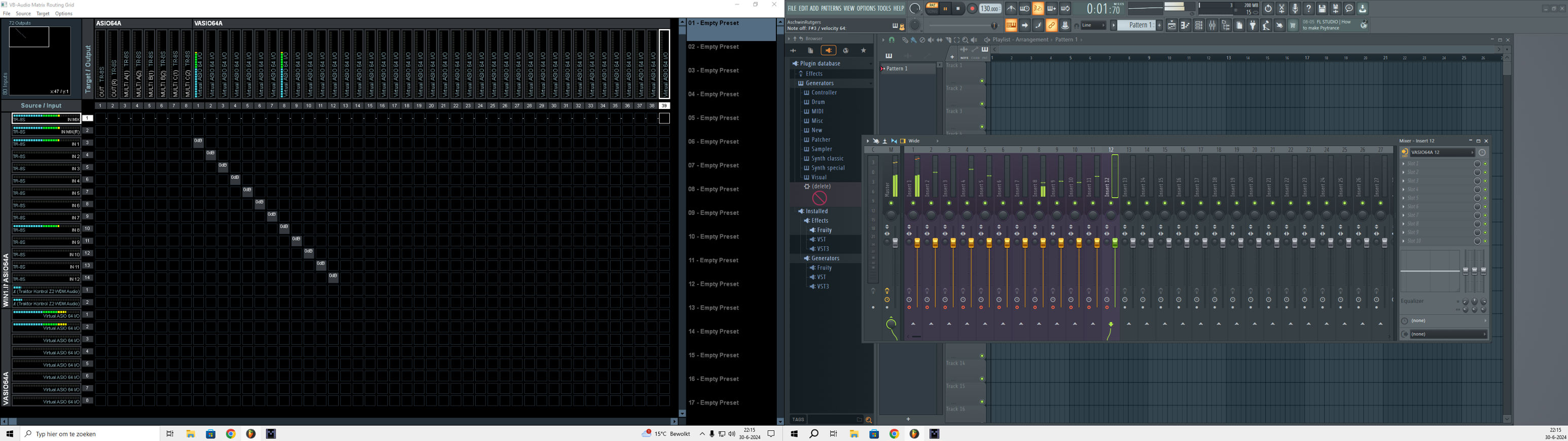Disarm recording for Insert 1 track

coord(909,307)
